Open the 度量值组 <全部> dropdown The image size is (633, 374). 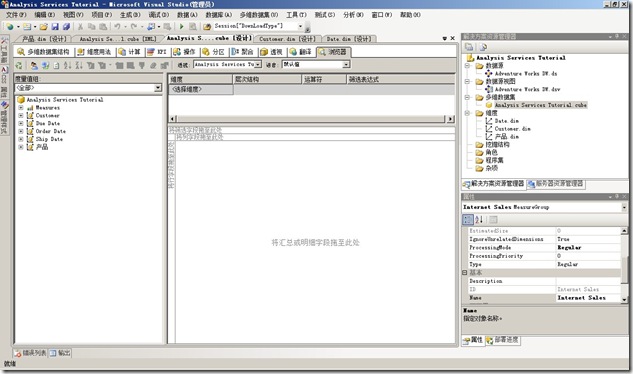point(158,88)
